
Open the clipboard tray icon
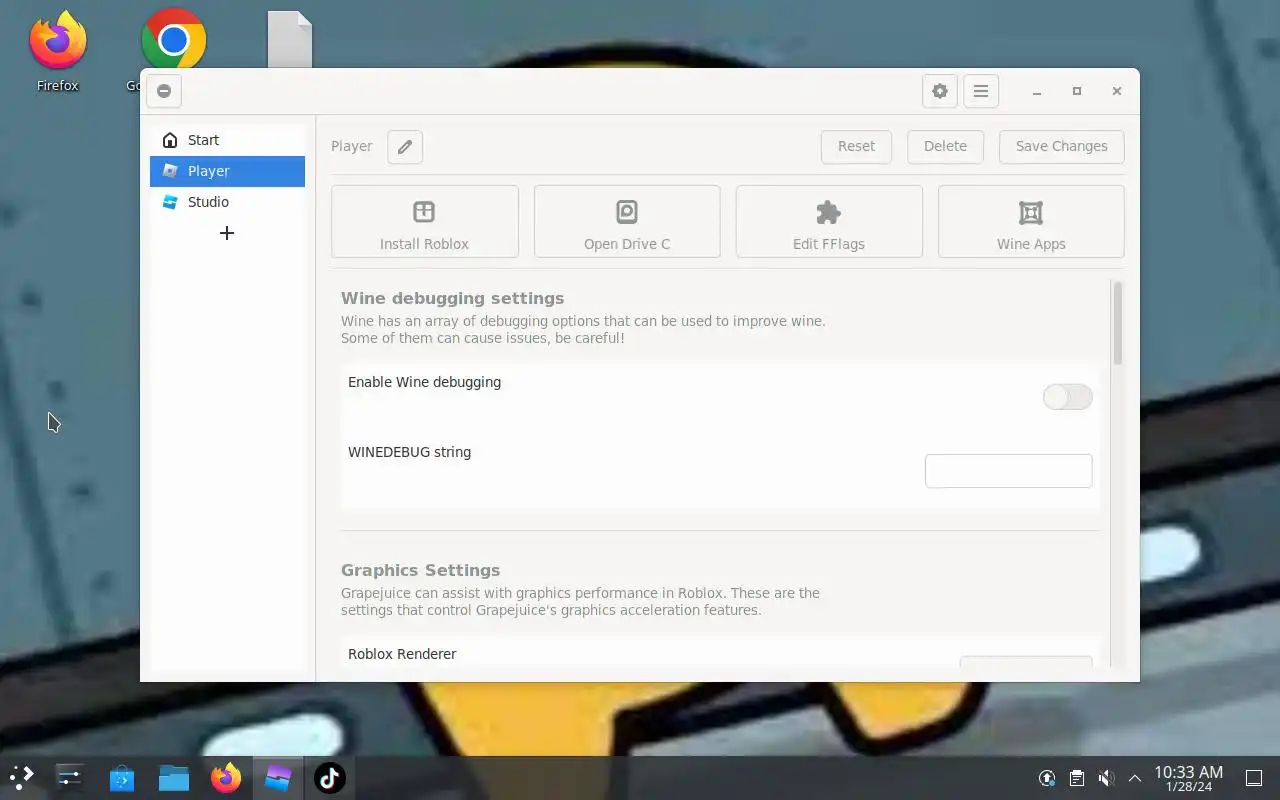(1076, 778)
